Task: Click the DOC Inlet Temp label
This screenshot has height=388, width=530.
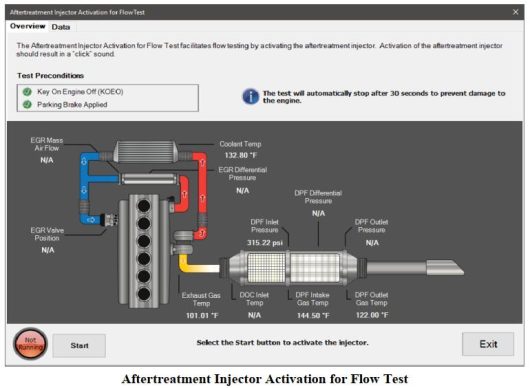Action: (254, 299)
